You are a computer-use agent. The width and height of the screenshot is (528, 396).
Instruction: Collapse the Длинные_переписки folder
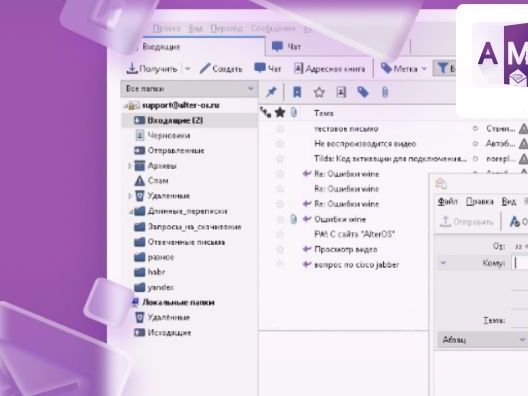click(x=130, y=211)
